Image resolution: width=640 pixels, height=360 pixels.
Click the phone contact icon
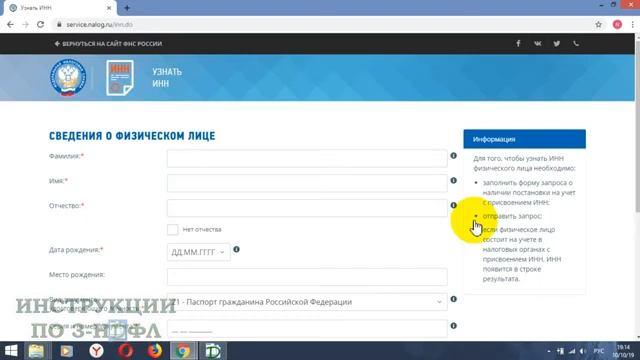tap(576, 43)
